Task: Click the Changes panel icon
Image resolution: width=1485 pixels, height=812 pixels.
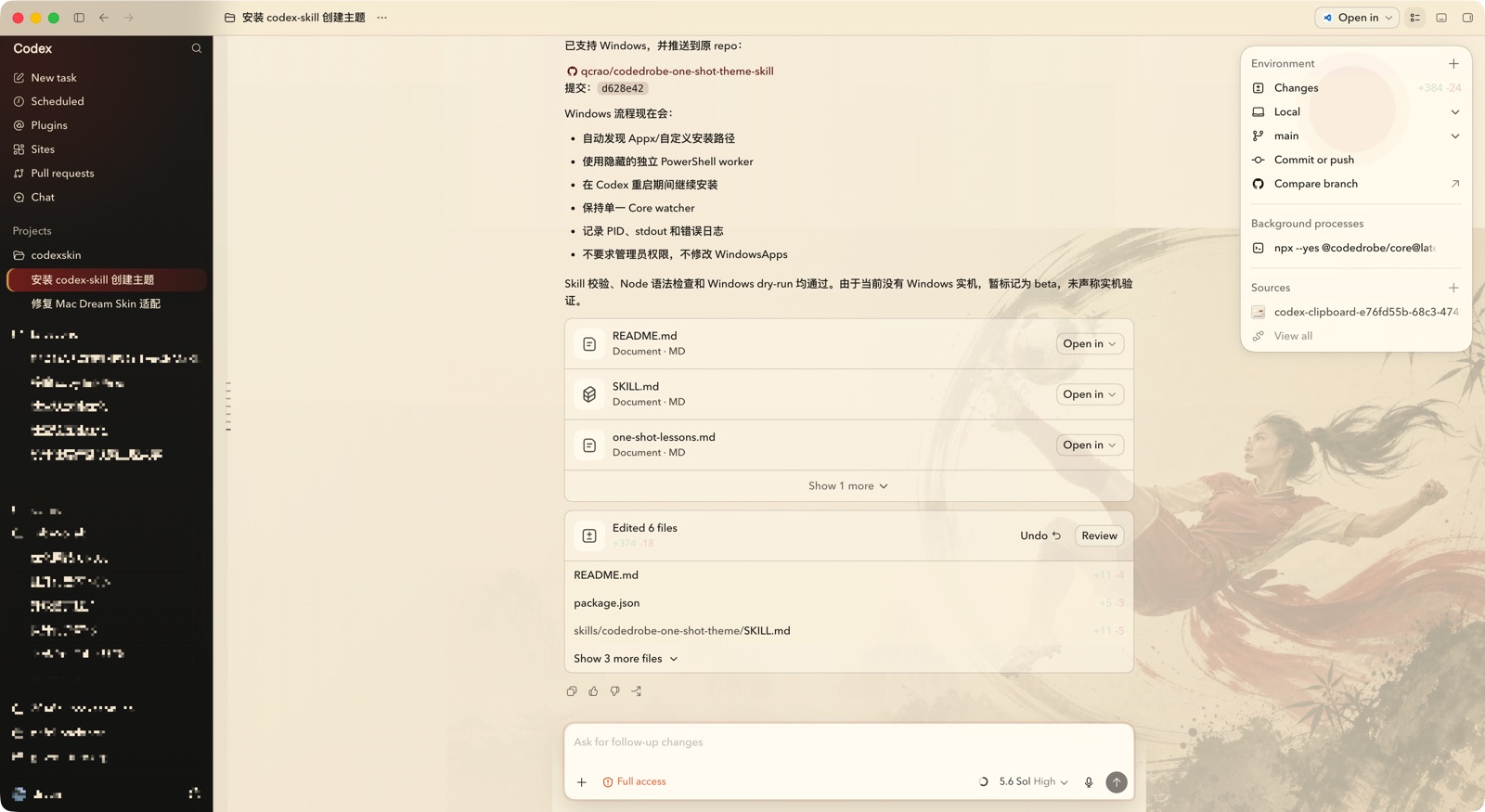Action: click(1259, 88)
